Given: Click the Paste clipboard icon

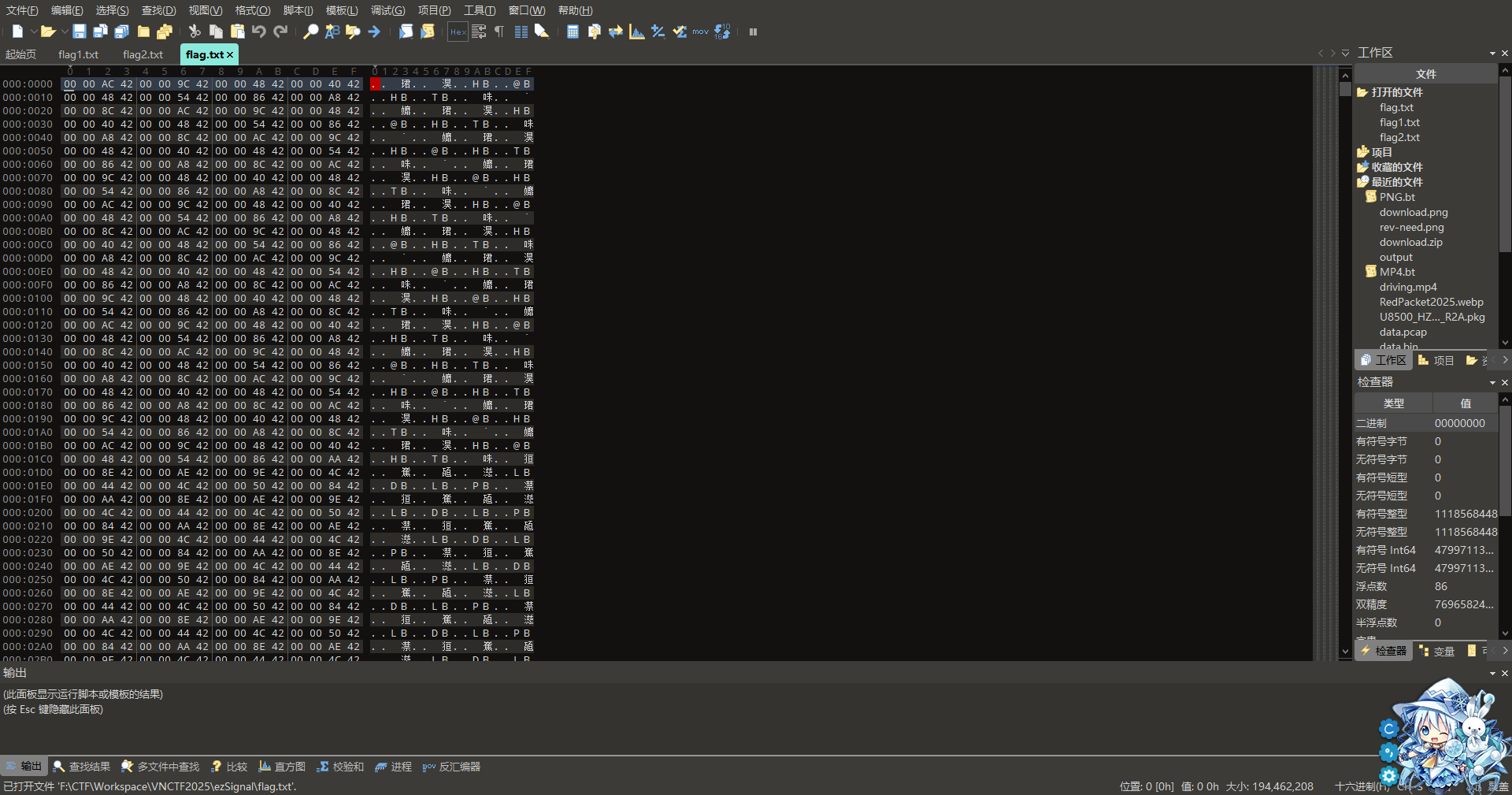Looking at the screenshot, I should click(237, 32).
